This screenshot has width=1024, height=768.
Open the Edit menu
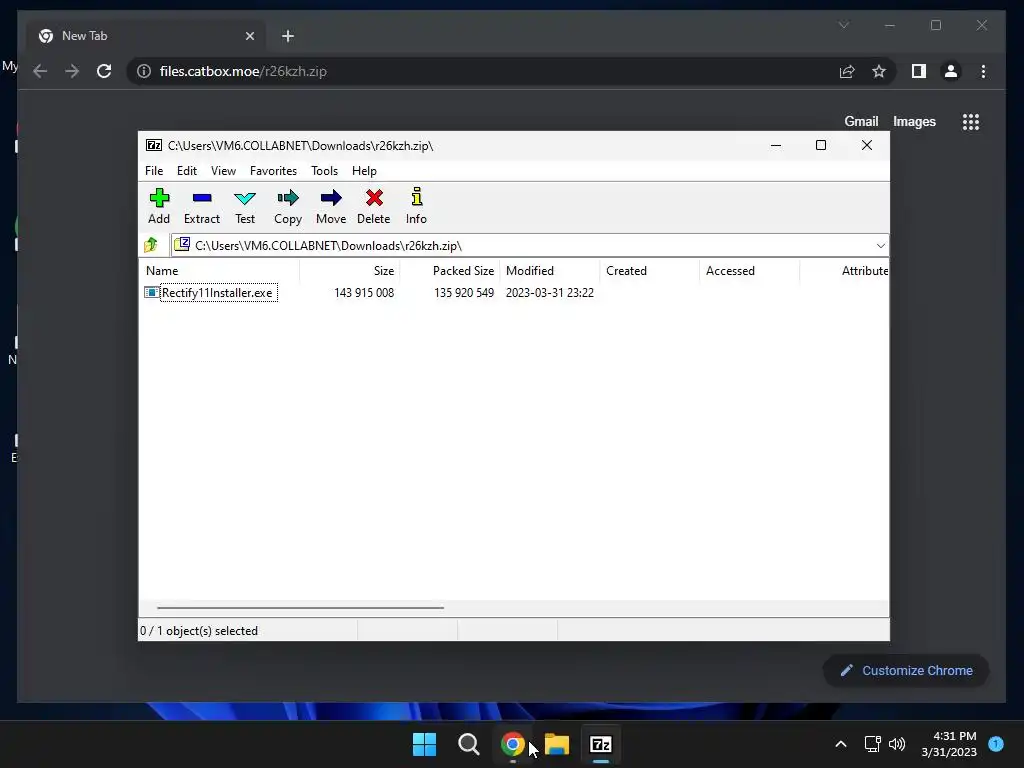(187, 170)
